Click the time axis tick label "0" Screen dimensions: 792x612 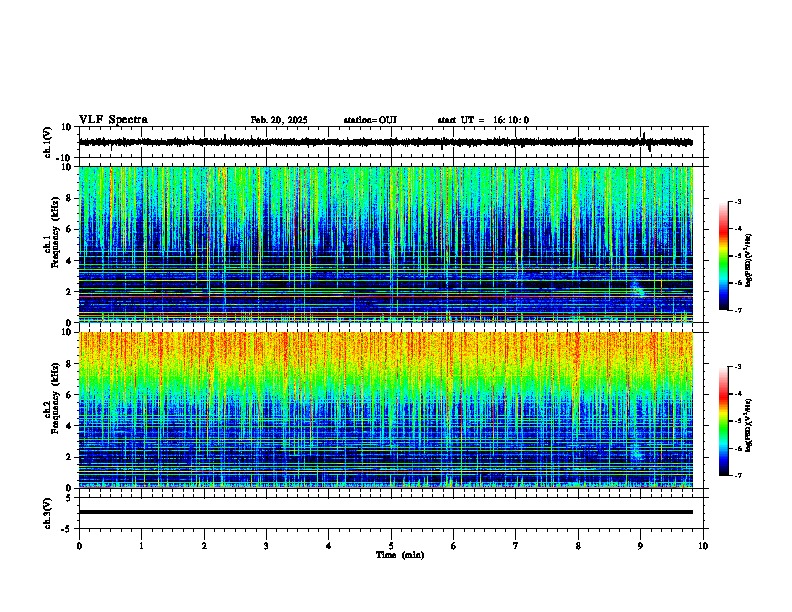pos(79,546)
